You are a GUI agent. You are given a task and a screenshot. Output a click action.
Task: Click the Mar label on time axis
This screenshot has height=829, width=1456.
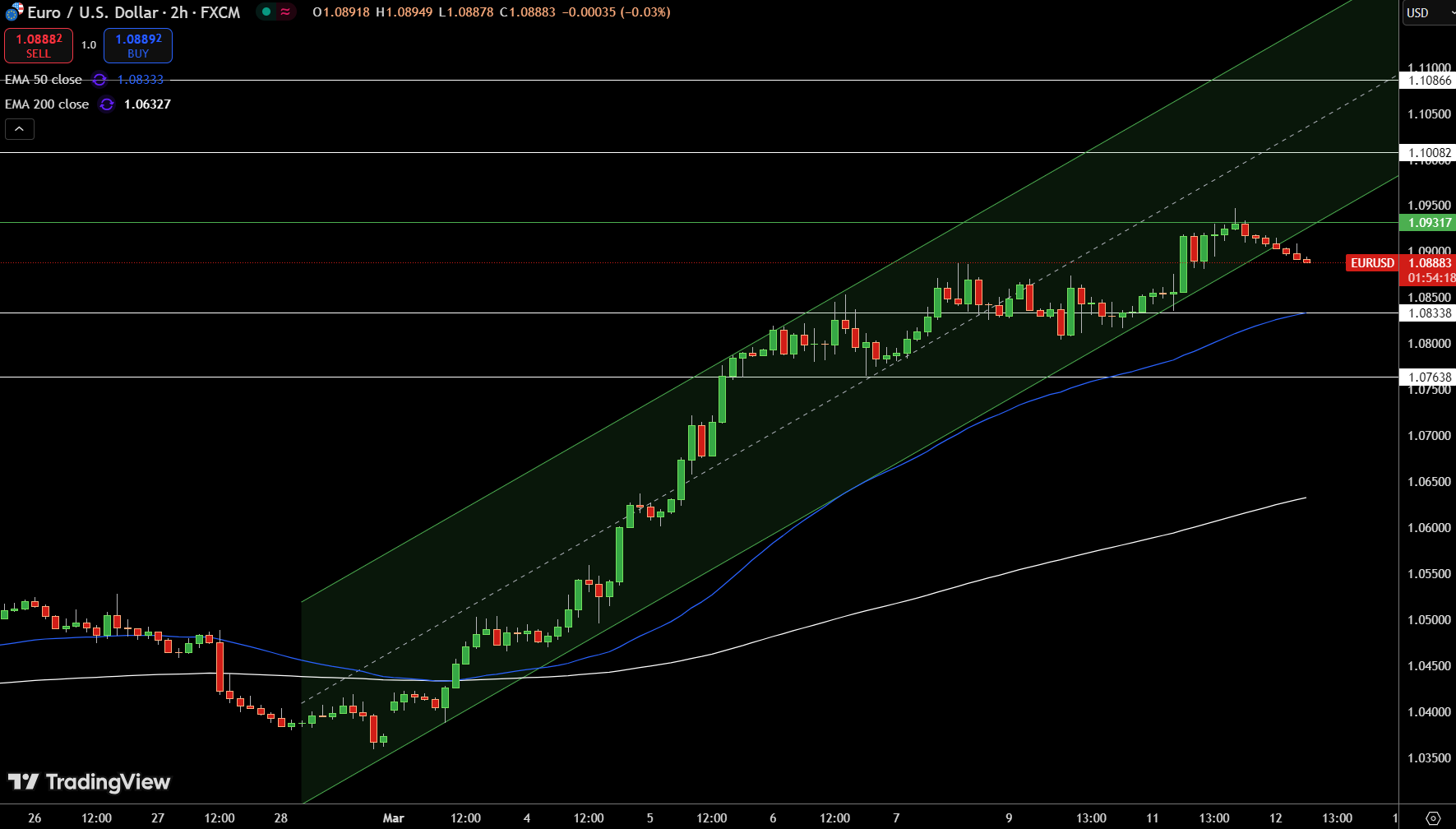click(394, 818)
